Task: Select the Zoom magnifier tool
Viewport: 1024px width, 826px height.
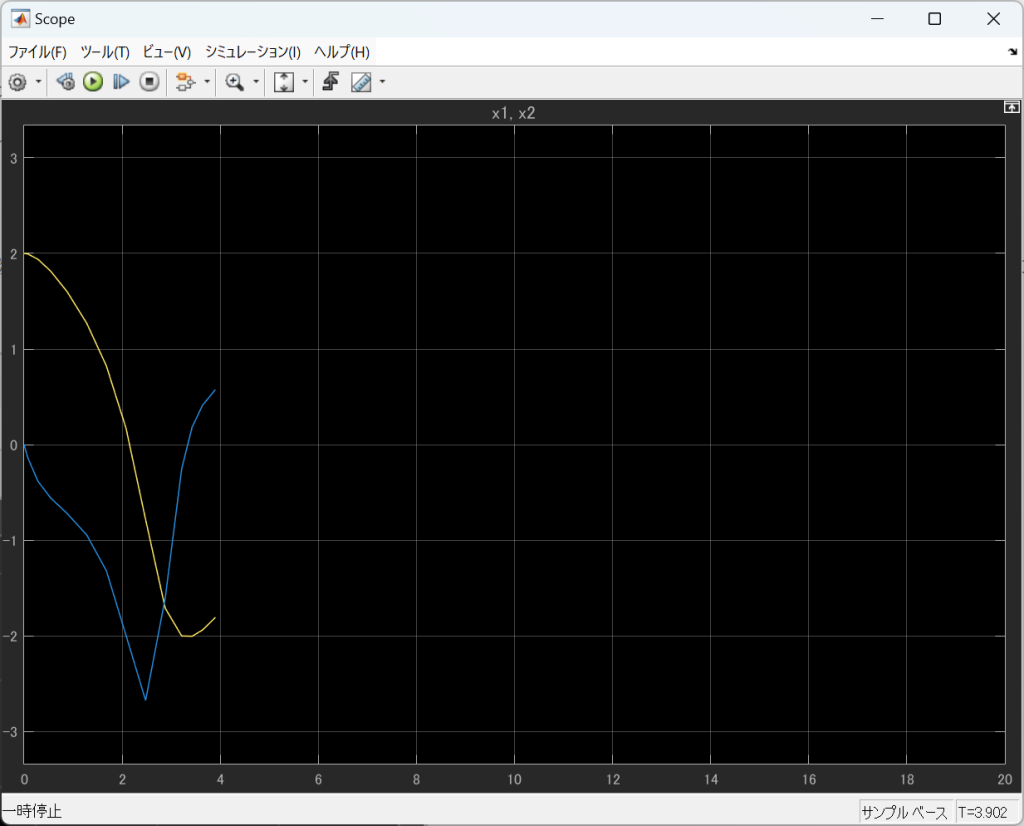Action: (235, 82)
